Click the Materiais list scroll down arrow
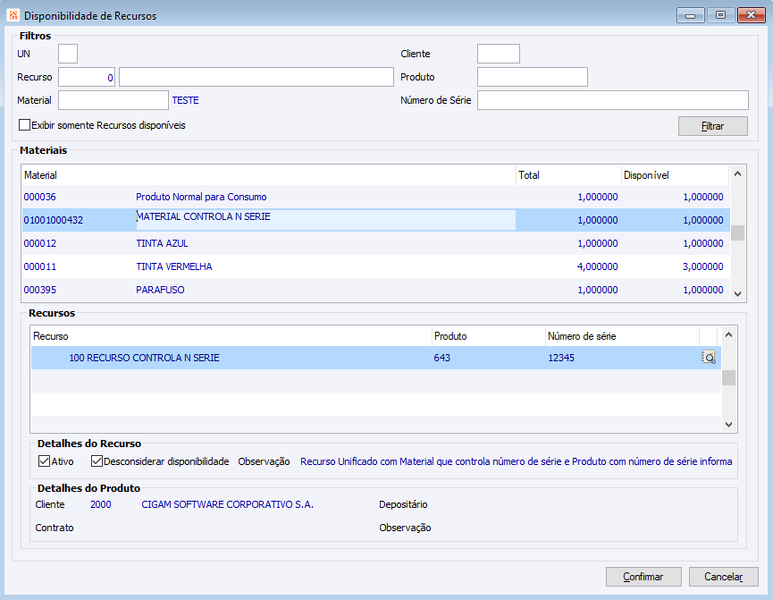Screen dimensions: 773x600 [x=738, y=294]
